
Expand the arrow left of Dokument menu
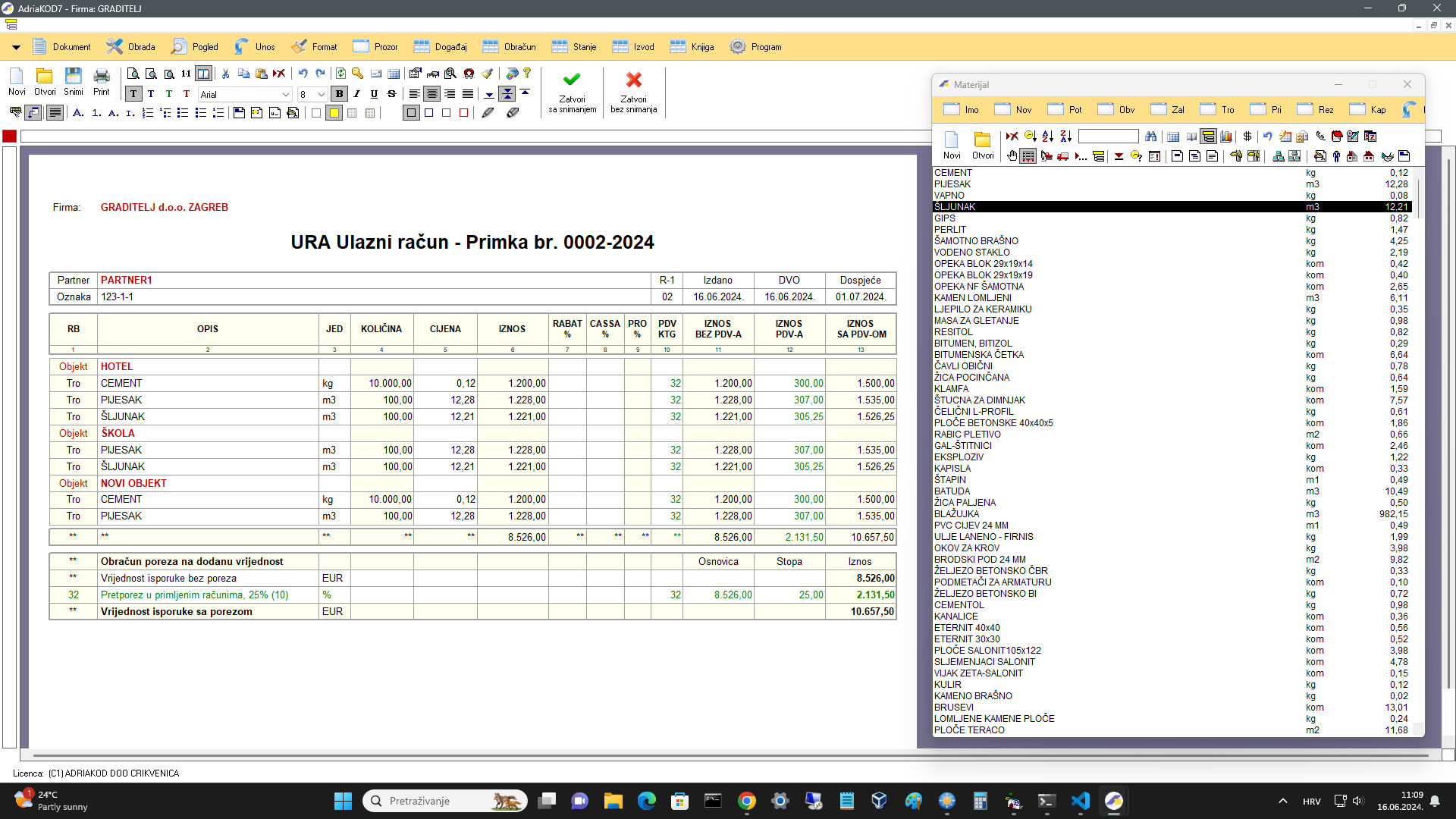tap(16, 47)
